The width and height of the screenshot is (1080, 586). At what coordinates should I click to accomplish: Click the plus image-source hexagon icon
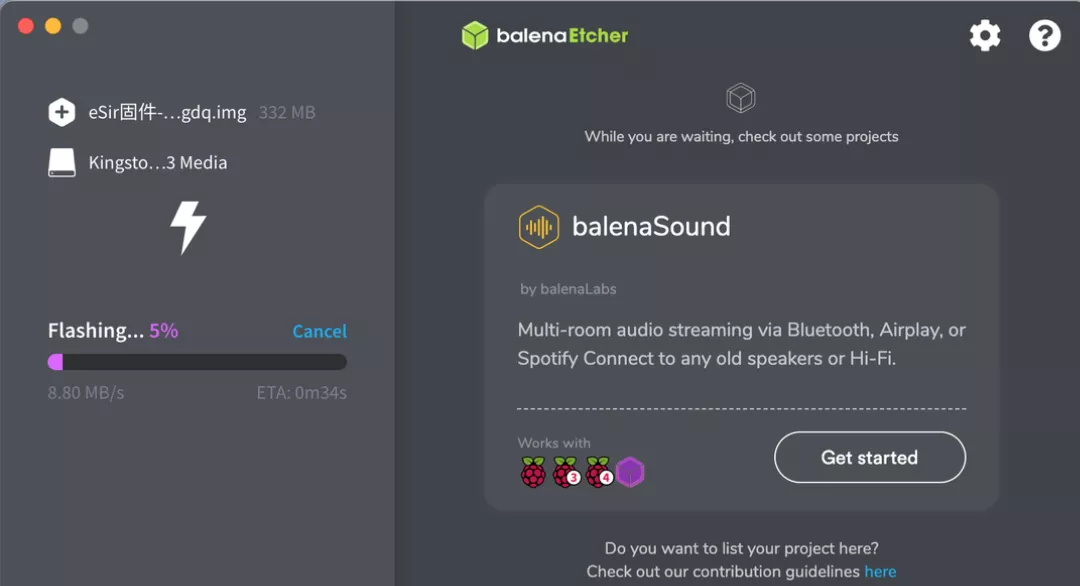pos(61,112)
